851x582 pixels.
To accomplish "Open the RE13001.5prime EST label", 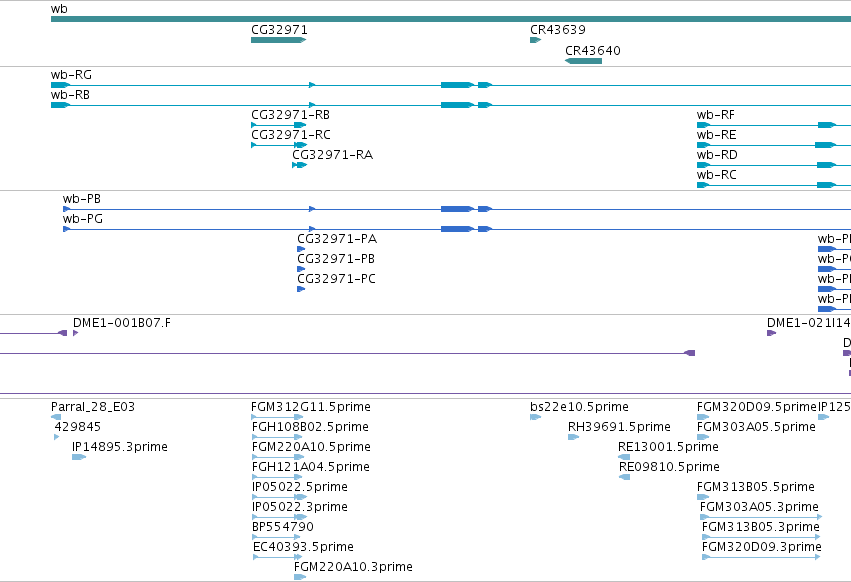I will click(x=668, y=447).
